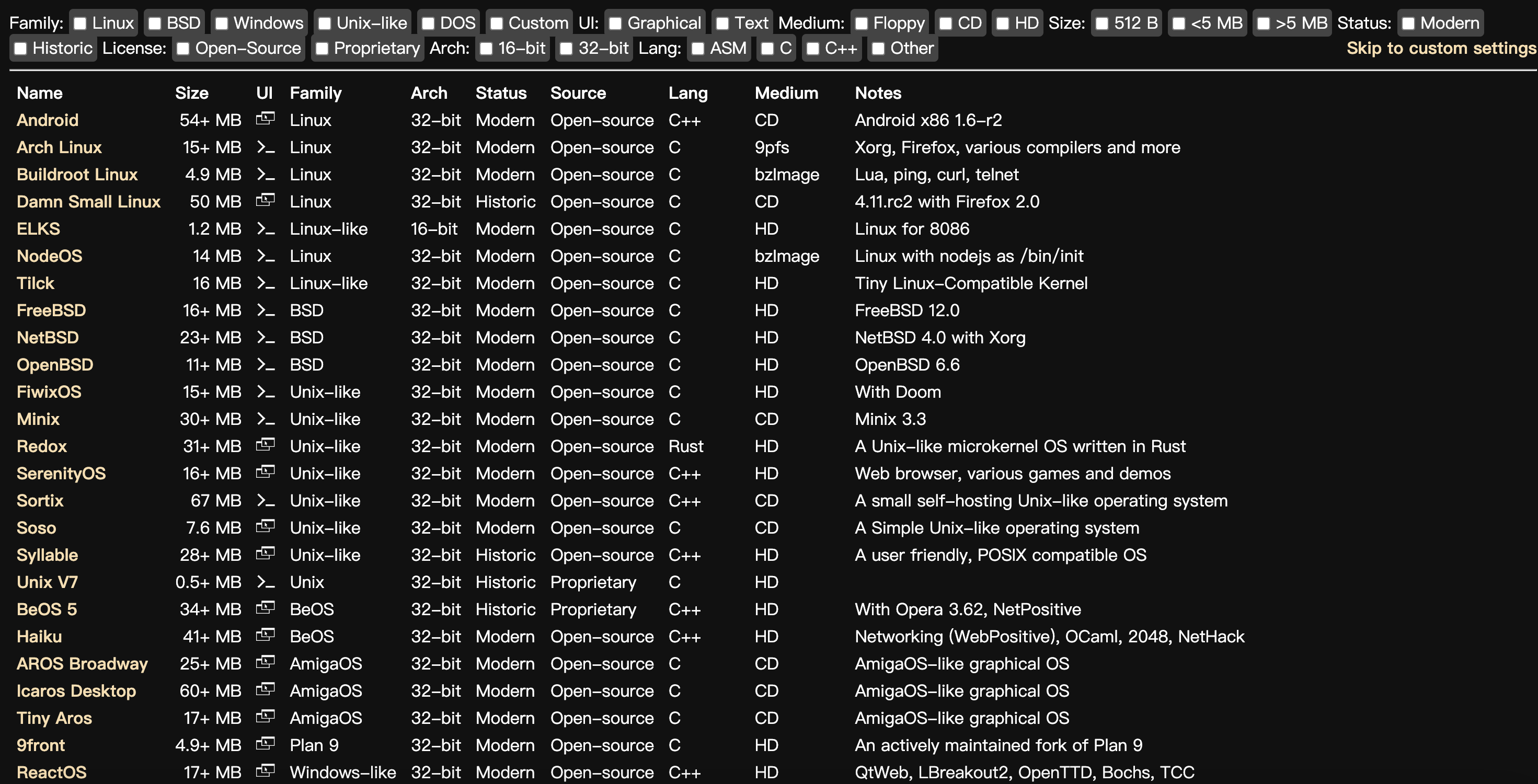Click the terminal icon in the Tilck row
This screenshot has height=784, width=1538.
tap(265, 283)
